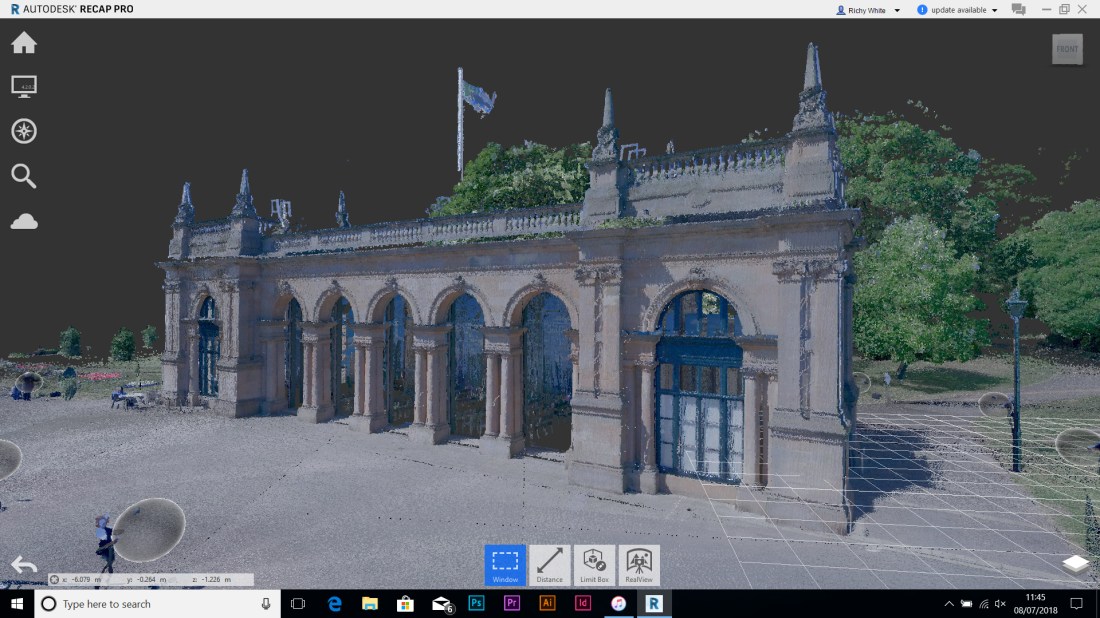Screen dimensions: 1100x618
Task: Open the feedback chat icon in the title bar
Action: pyautogui.click(x=1018, y=9)
